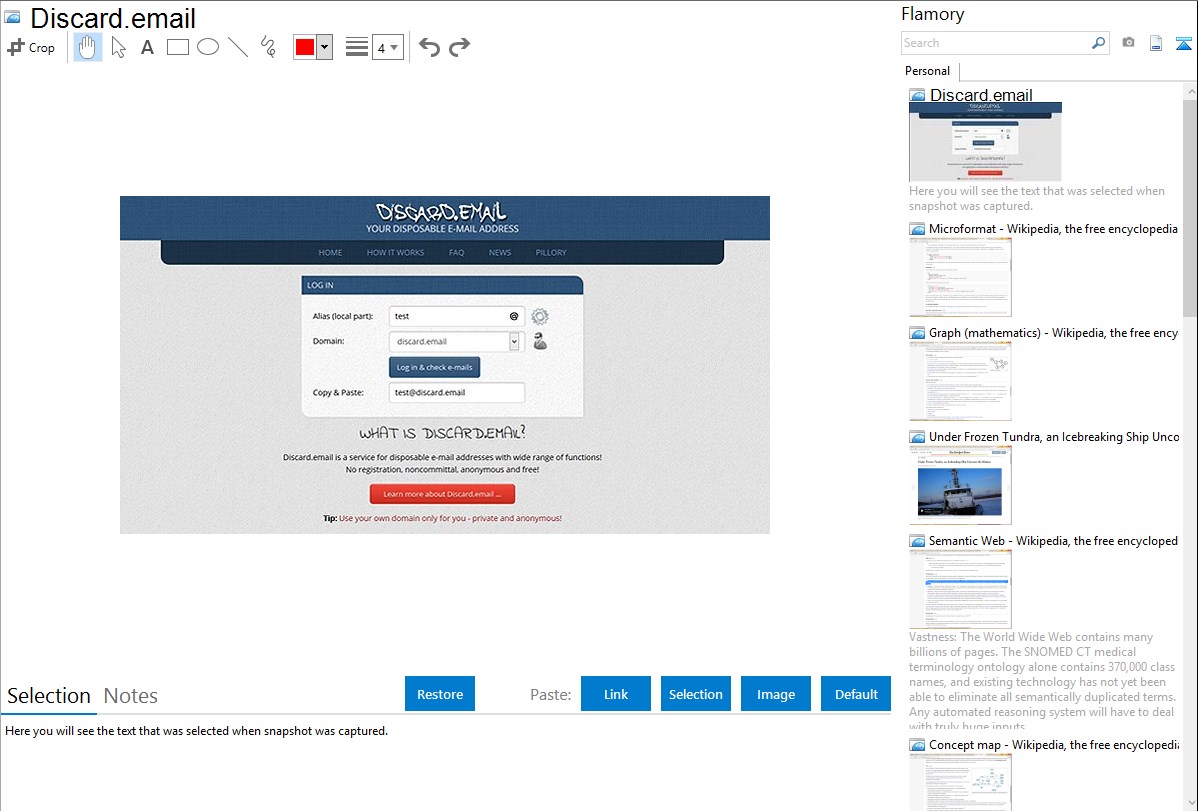Select the Concept map - Wikipedia snapshot title

click(x=1054, y=744)
